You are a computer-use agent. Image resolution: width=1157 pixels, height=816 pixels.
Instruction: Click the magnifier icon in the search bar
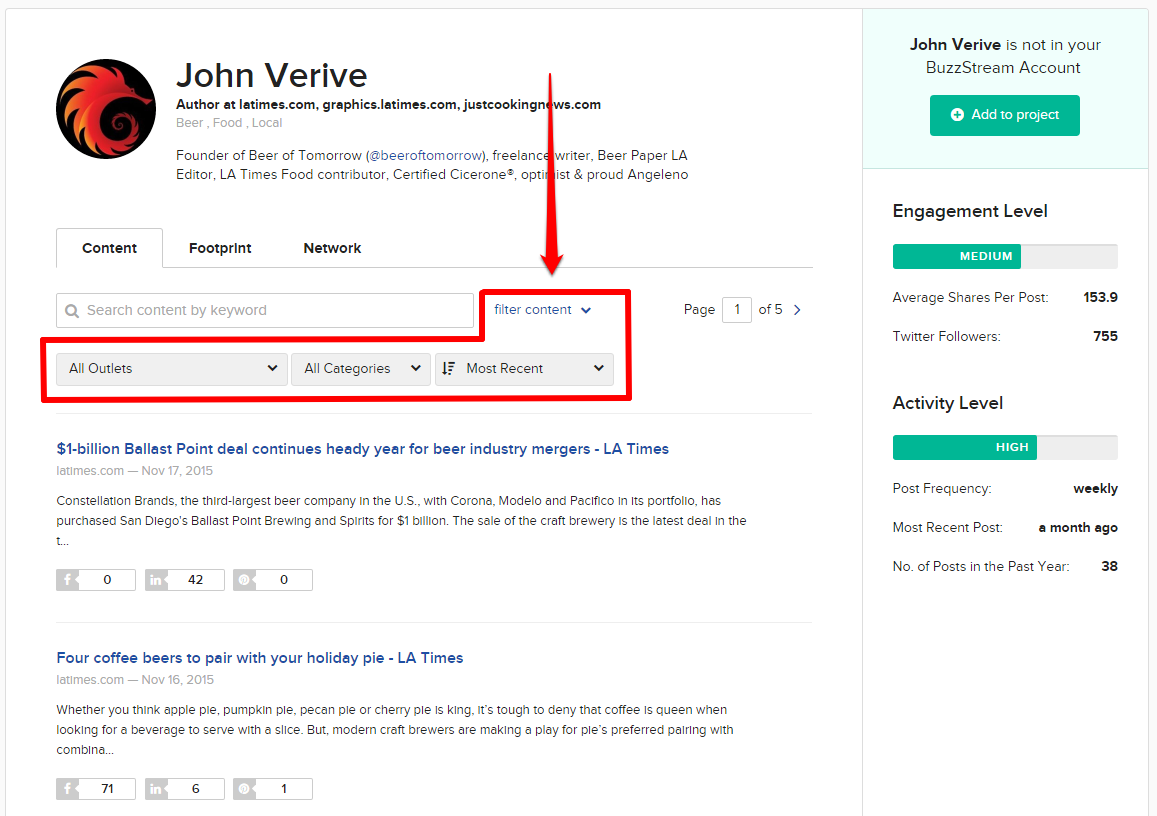[x=72, y=310]
